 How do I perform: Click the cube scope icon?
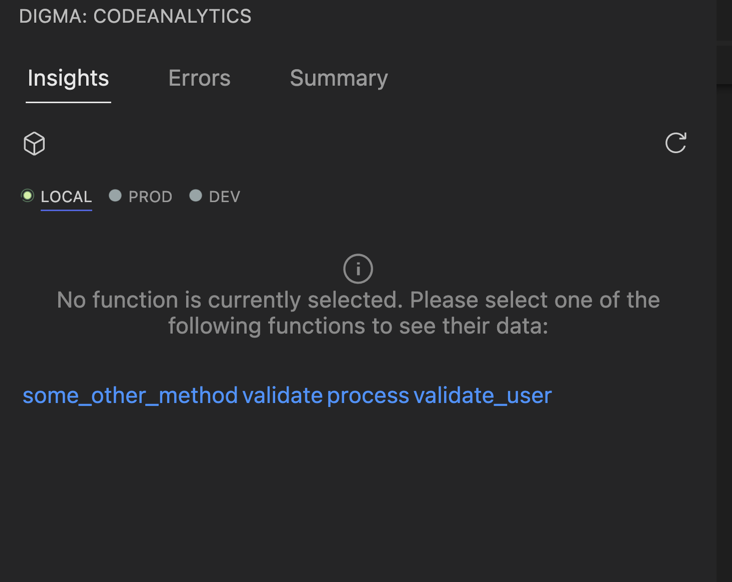34,143
